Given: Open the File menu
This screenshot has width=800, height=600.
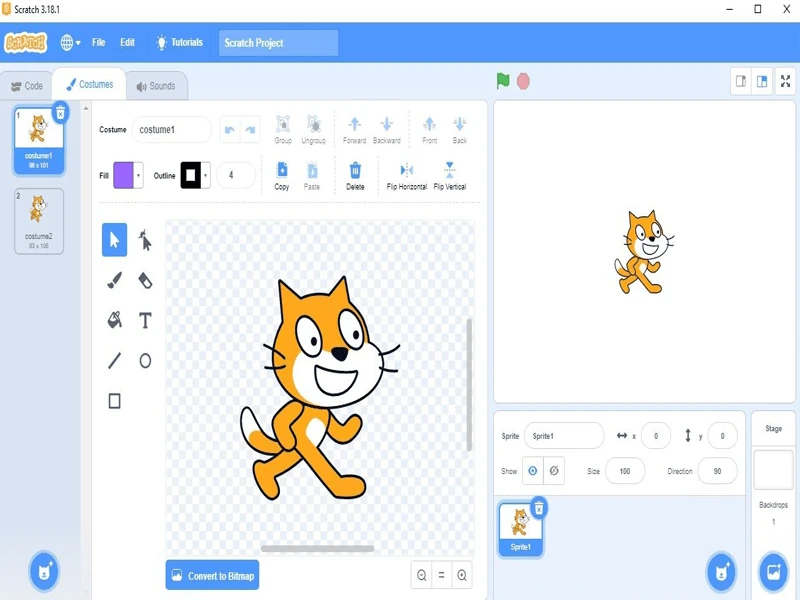Looking at the screenshot, I should point(98,42).
